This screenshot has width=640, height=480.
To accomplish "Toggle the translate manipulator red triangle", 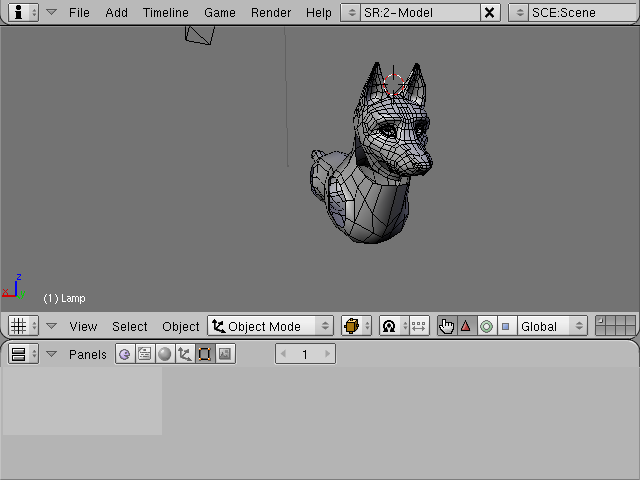I will pyautogui.click(x=466, y=326).
